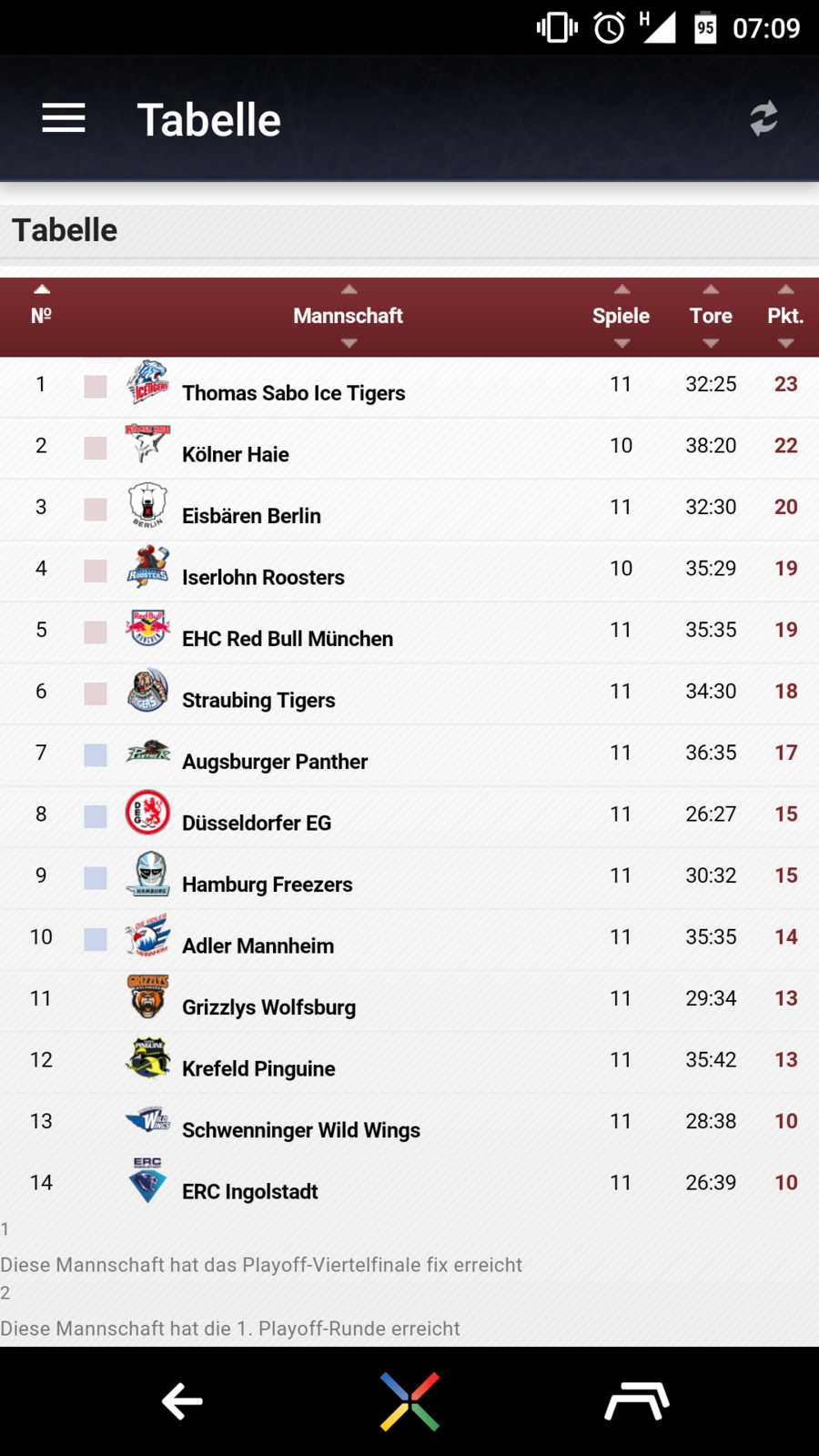Tap the EHC Red Bull München logo
Viewport: 819px width, 1456px height.
[147, 629]
